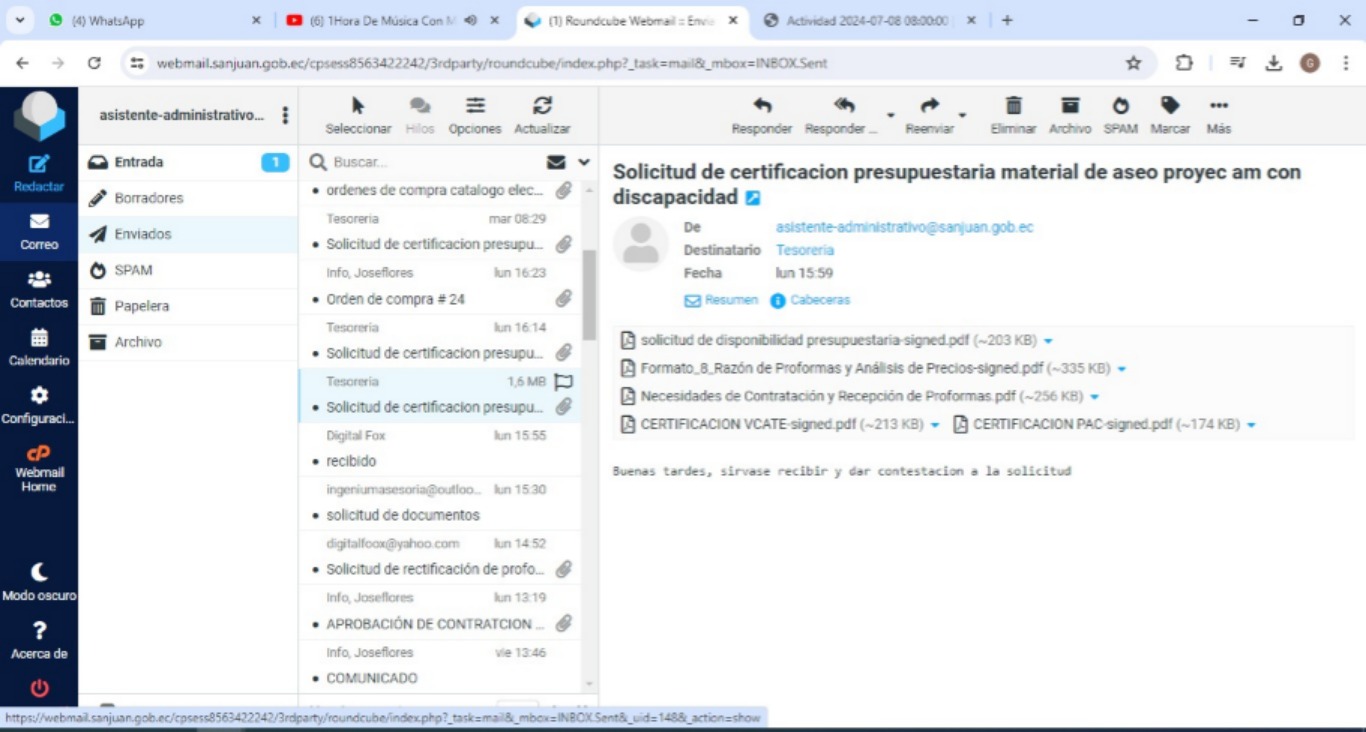Click the Redactar compose icon
The height and width of the screenshot is (732, 1366).
pos(39,165)
